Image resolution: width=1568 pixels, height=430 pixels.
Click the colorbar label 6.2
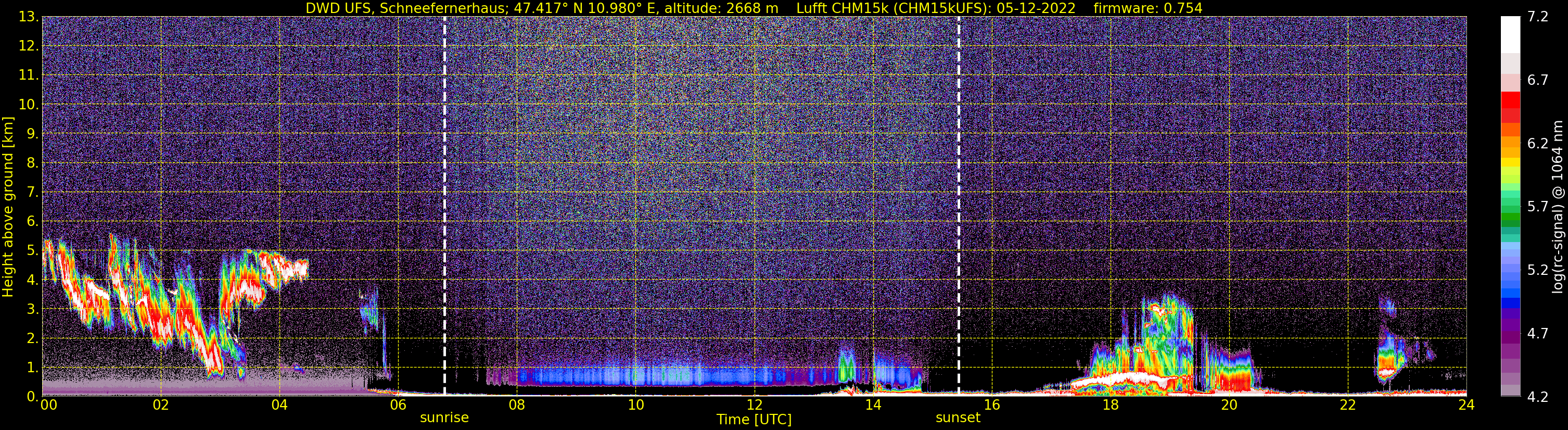pos(1538,144)
